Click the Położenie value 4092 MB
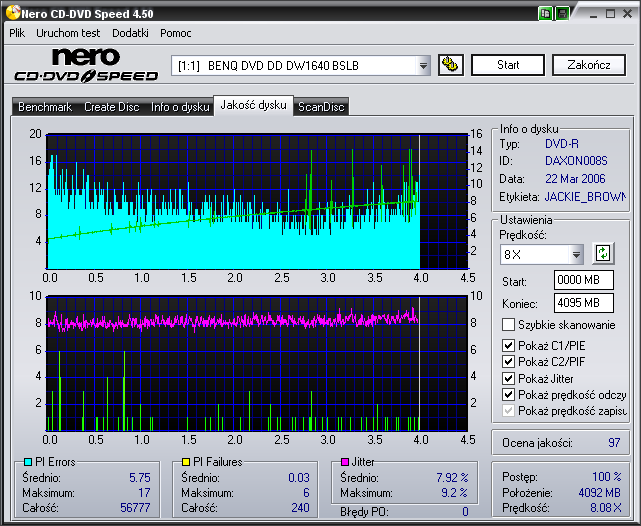Screen dimensions: 641x526 coord(599,492)
